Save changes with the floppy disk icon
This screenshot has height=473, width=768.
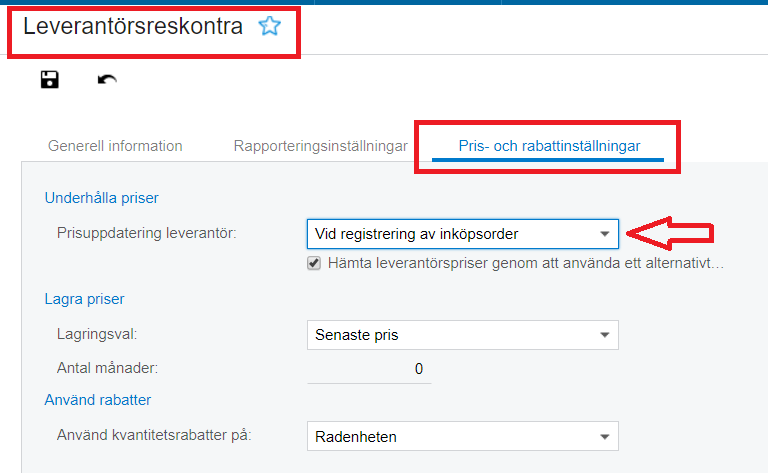pos(49,80)
